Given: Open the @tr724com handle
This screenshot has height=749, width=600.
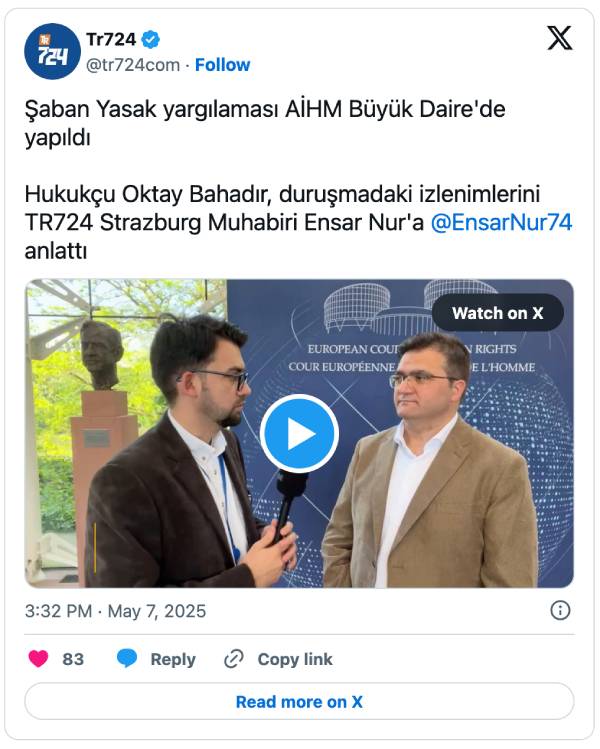Looking at the screenshot, I should pyautogui.click(x=133, y=65).
